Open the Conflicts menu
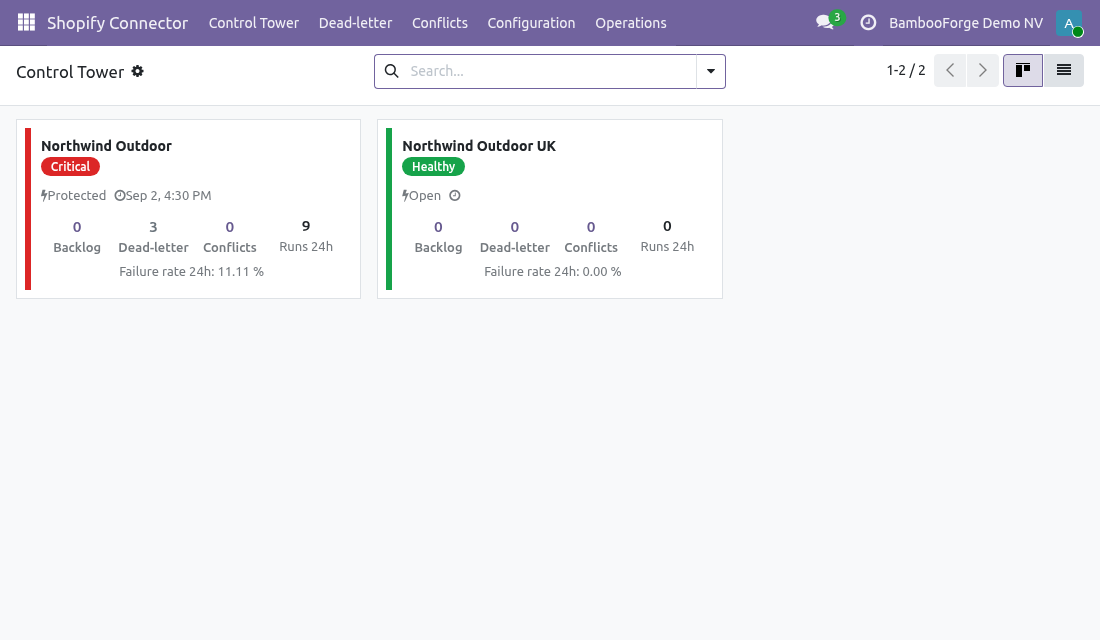 click(440, 22)
